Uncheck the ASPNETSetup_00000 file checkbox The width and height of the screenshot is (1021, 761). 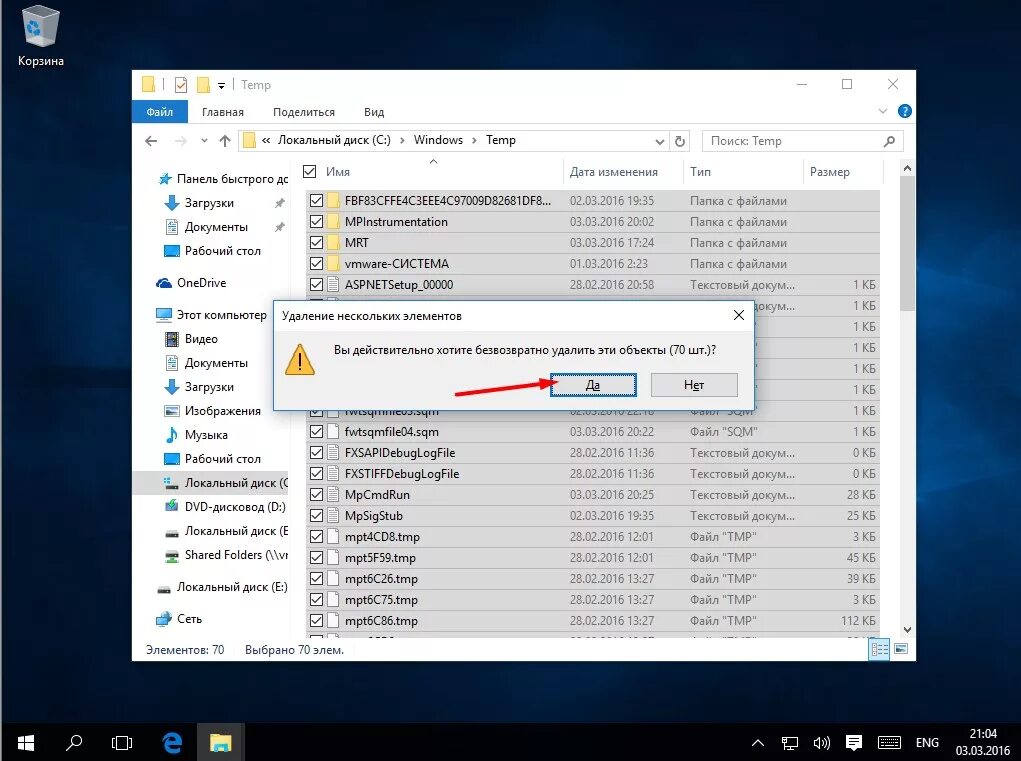[316, 284]
